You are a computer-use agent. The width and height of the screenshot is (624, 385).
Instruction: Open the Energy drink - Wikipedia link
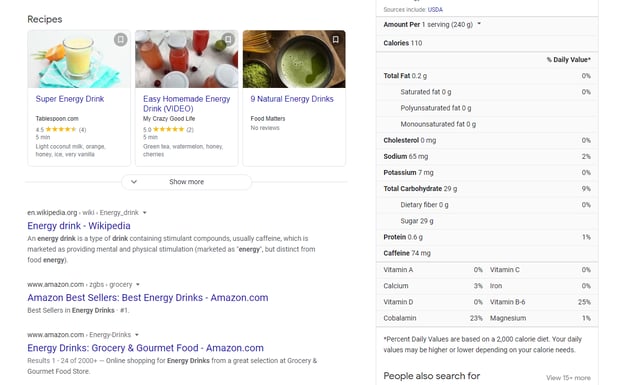79,226
